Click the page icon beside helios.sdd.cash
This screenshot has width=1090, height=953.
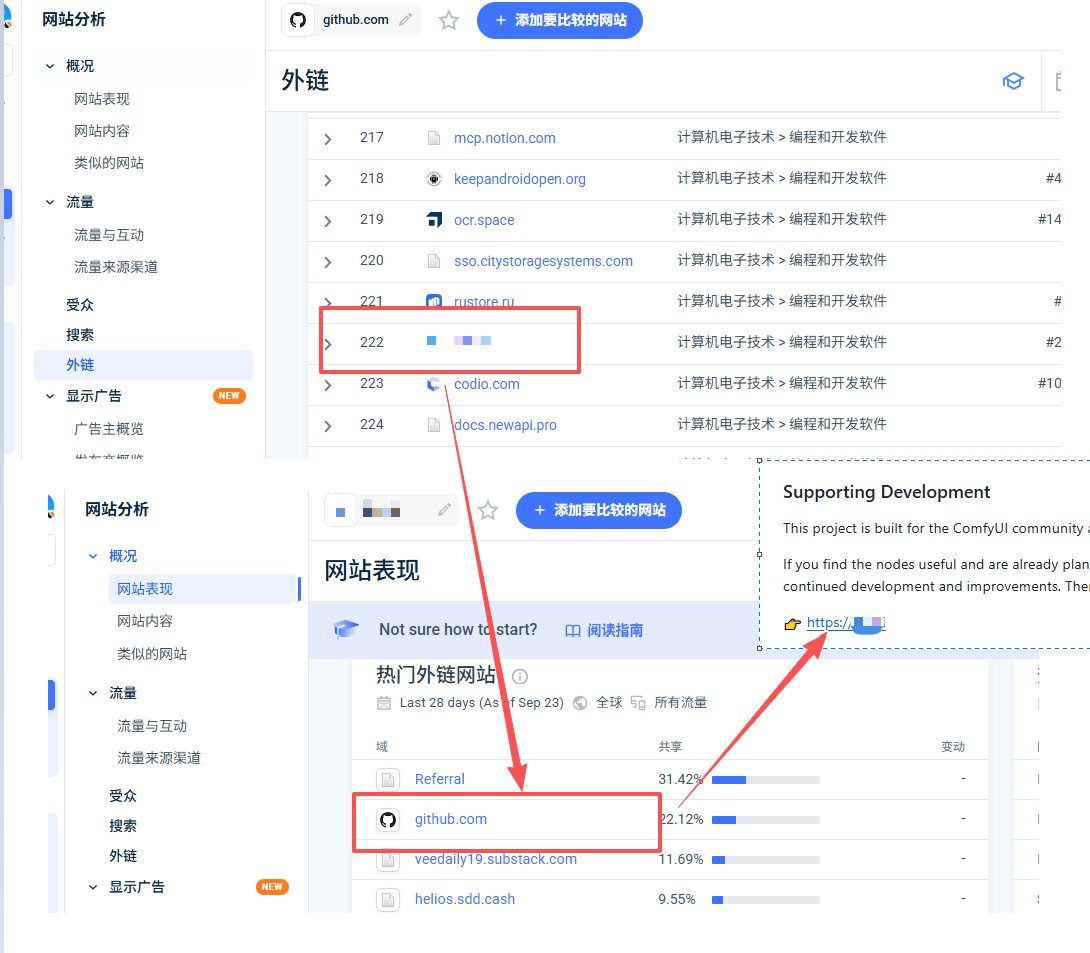coord(388,899)
